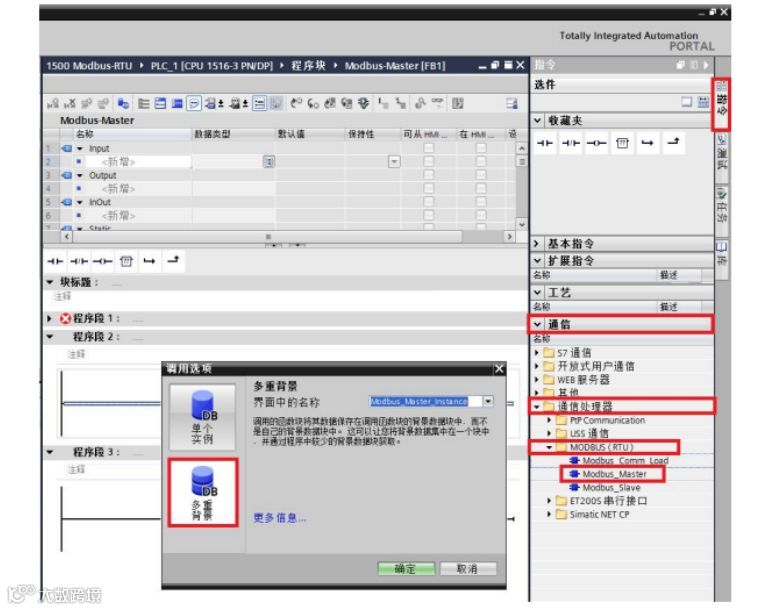Switch to the 库 side tab

coord(721,258)
